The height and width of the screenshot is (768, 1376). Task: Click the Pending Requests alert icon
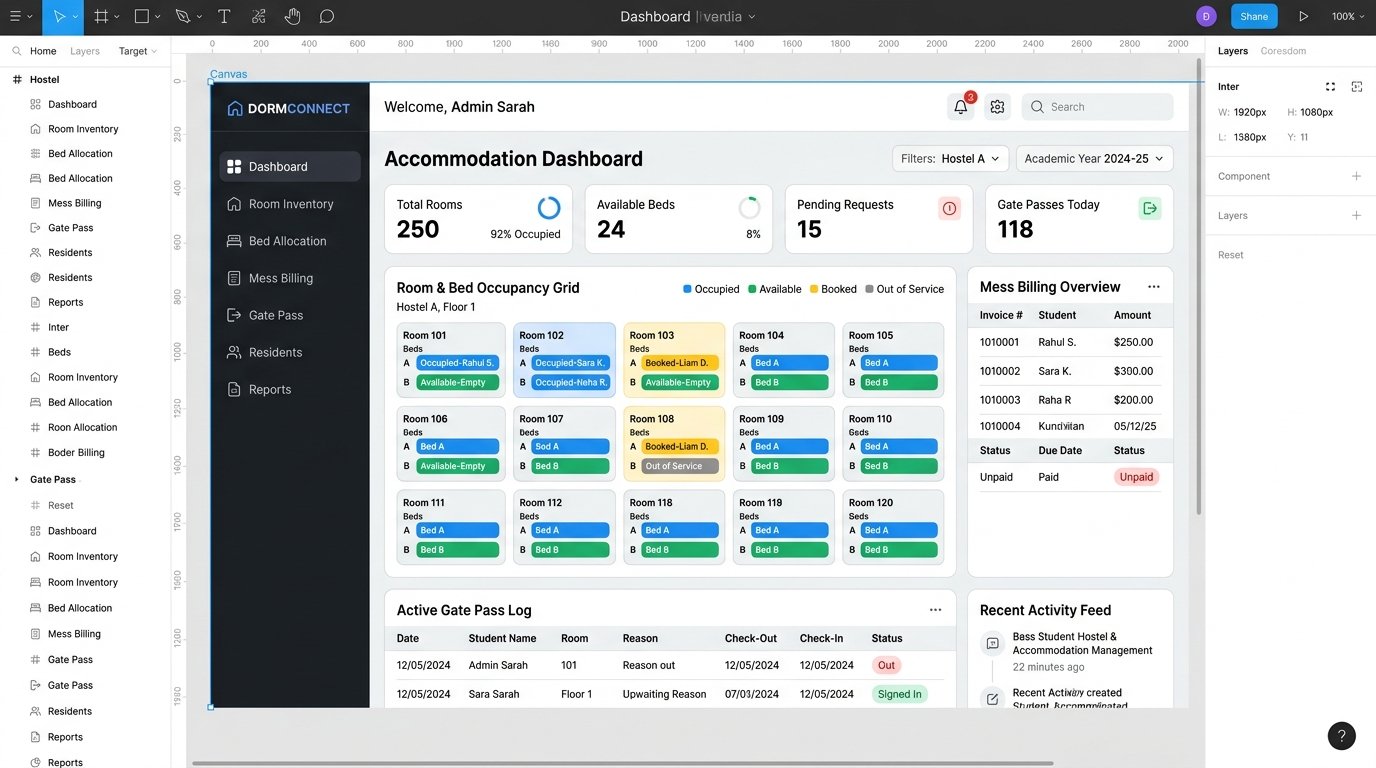pos(949,208)
